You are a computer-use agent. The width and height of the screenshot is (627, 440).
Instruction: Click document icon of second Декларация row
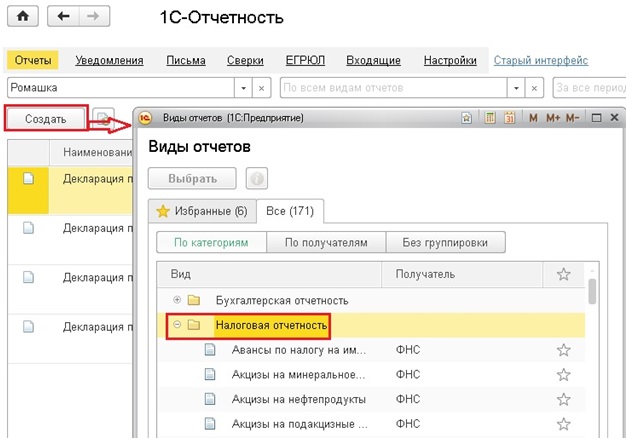pos(28,228)
